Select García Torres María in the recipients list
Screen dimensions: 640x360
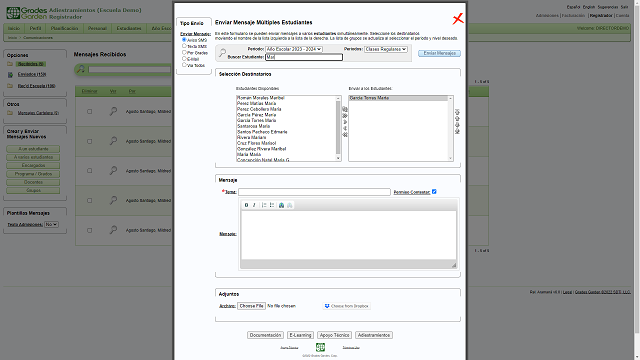click(398, 98)
